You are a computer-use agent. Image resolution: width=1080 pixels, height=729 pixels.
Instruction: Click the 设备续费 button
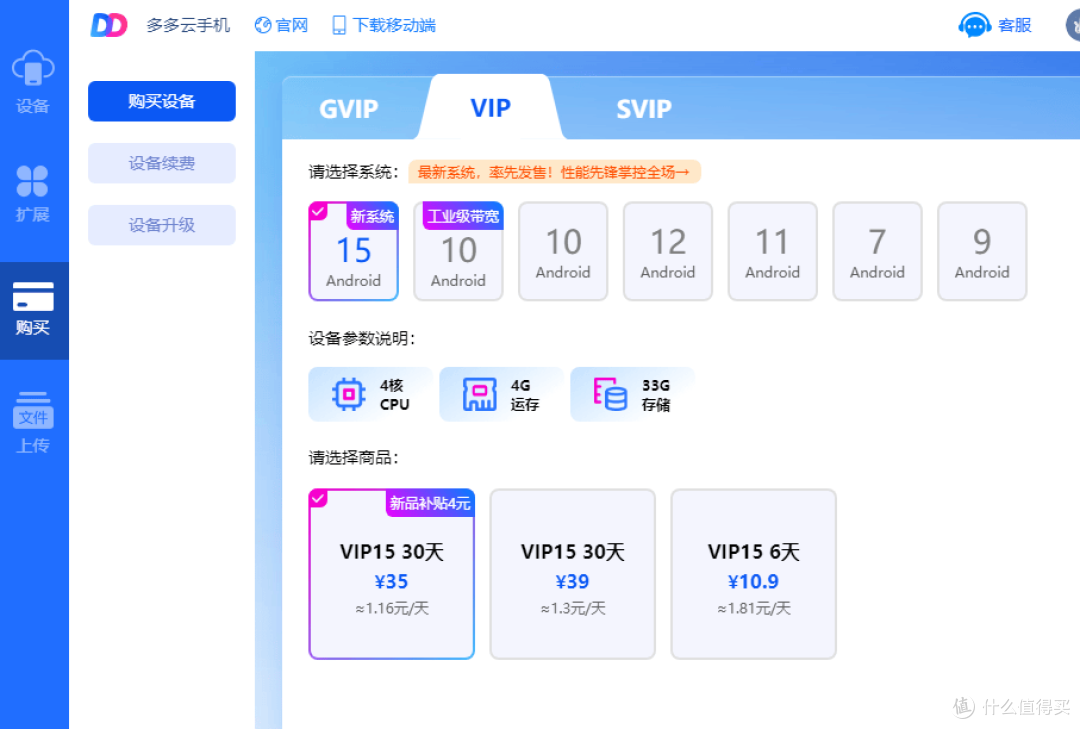pos(162,163)
